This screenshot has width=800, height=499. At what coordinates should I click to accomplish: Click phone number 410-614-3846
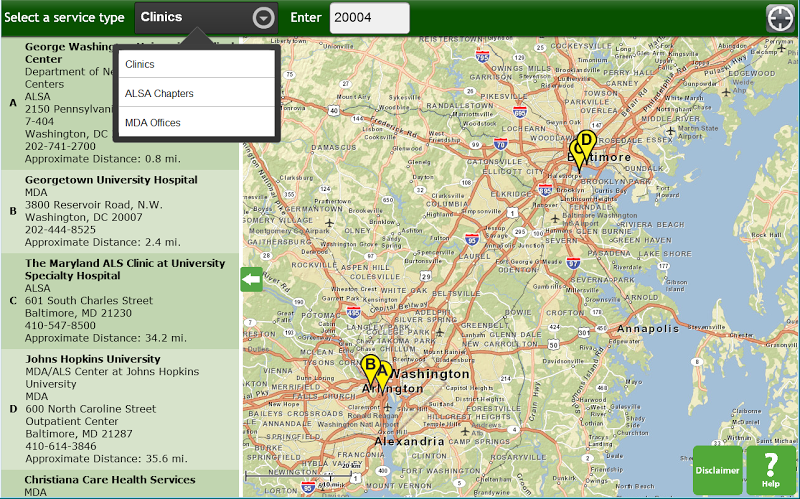61,446
